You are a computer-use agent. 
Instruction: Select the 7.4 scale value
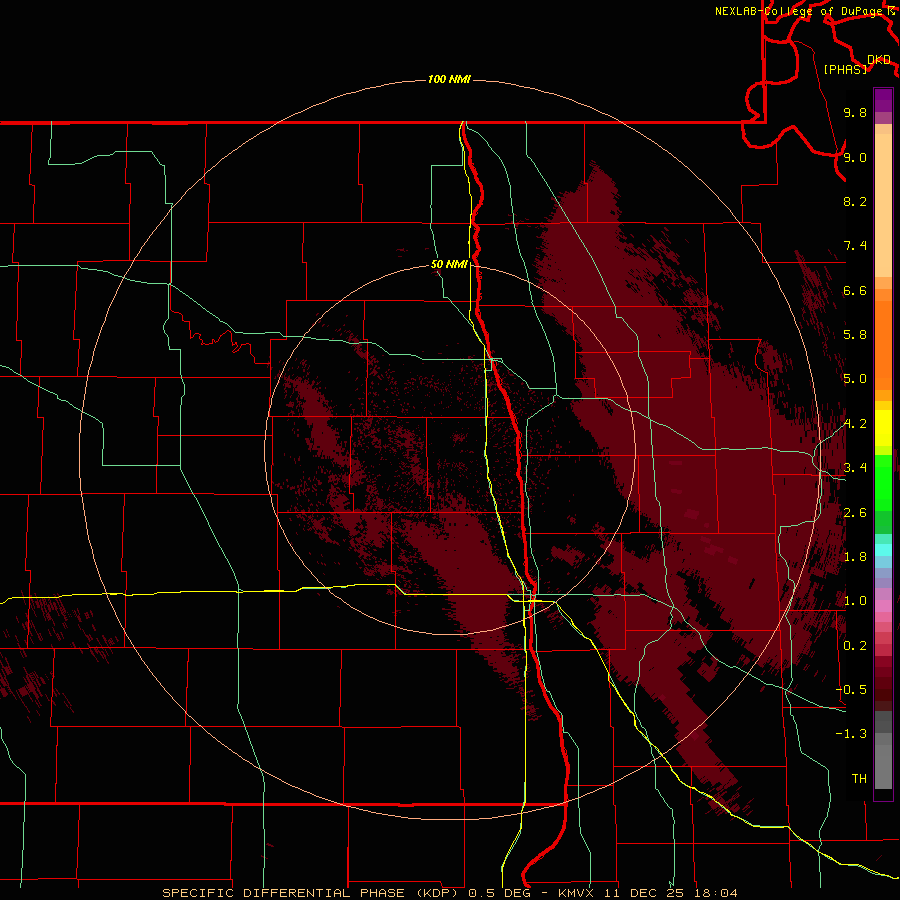tap(855, 246)
